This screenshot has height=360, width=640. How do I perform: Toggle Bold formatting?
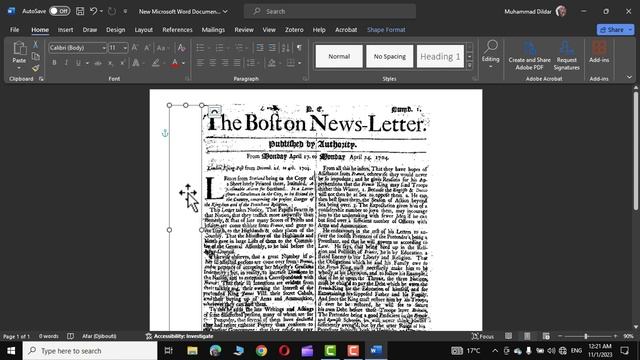coord(54,63)
